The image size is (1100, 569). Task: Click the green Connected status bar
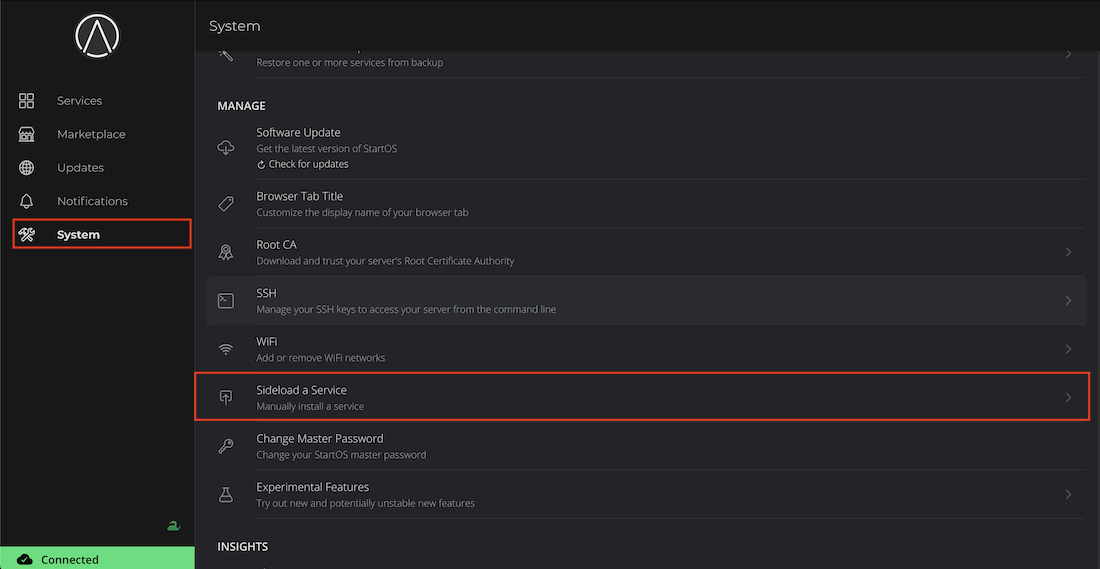pyautogui.click(x=97, y=559)
